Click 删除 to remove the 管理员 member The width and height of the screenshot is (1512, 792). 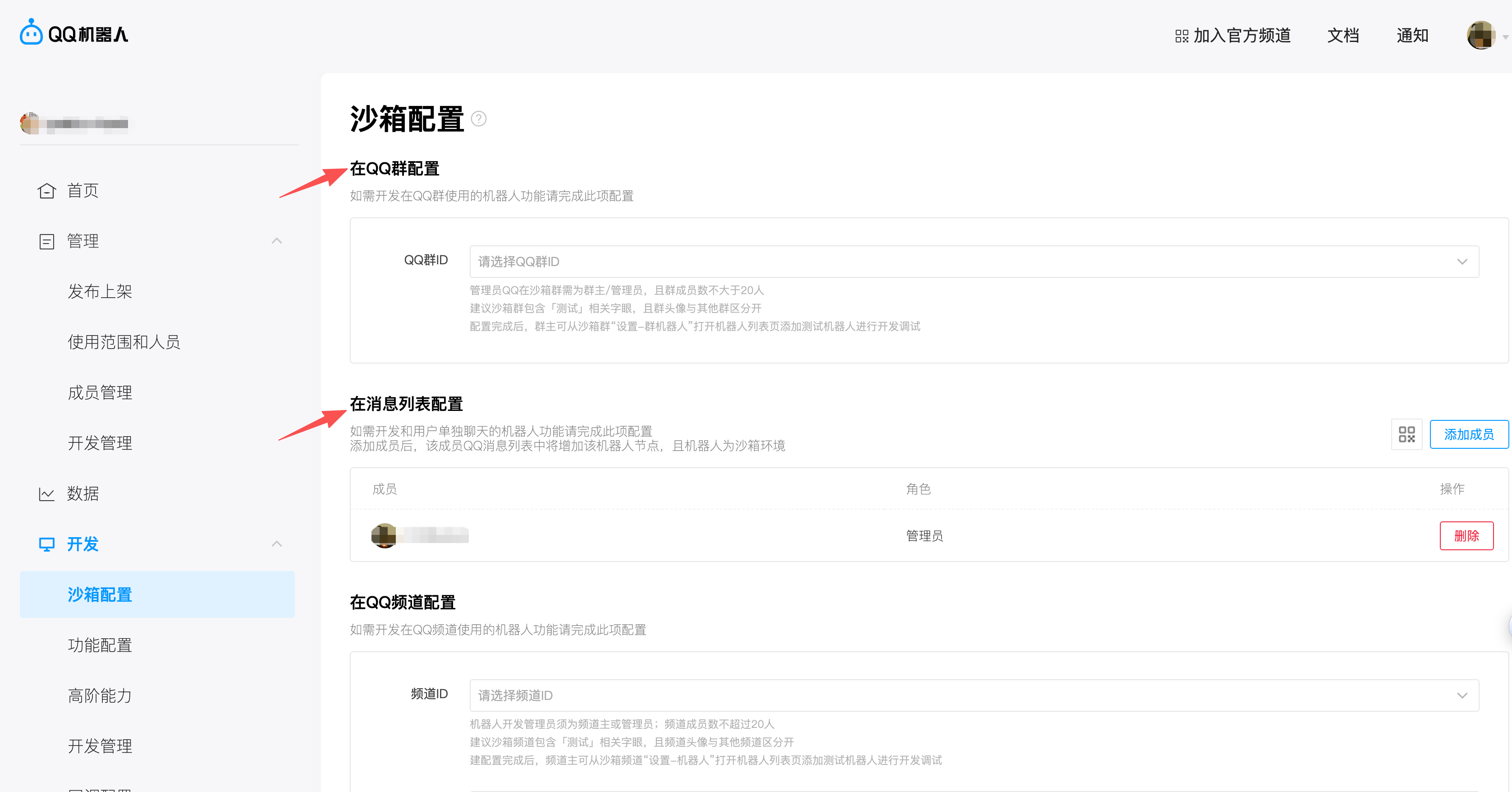[x=1467, y=535]
